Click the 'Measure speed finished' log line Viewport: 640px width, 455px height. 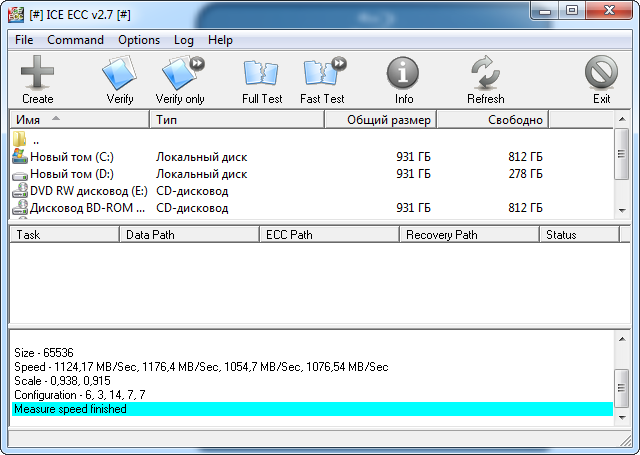tap(312, 409)
